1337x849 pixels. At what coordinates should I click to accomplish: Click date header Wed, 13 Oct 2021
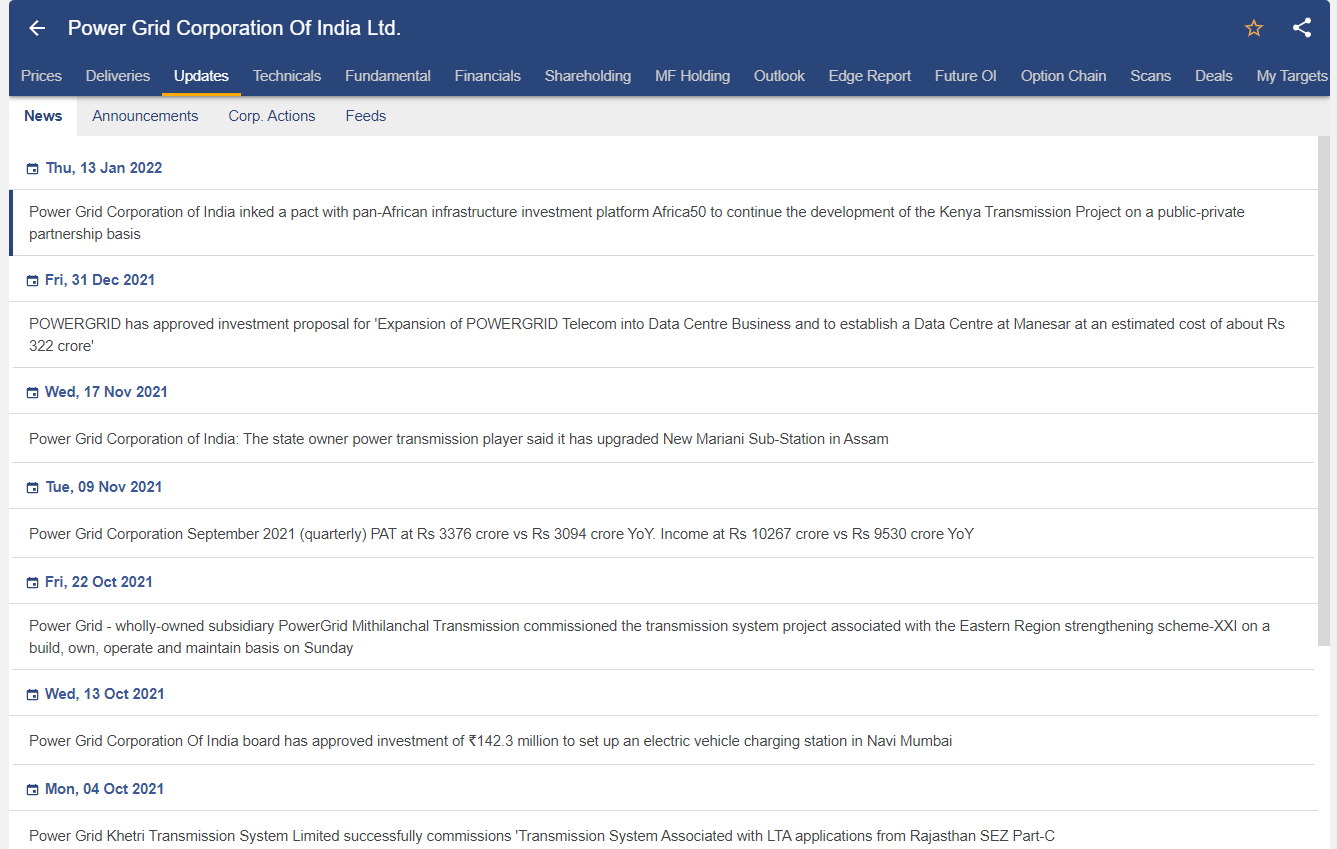[105, 694]
